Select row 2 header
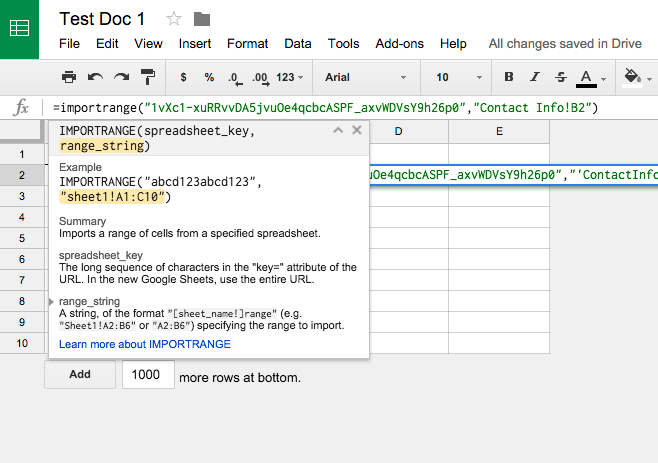This screenshot has height=463, width=658. [x=22, y=175]
